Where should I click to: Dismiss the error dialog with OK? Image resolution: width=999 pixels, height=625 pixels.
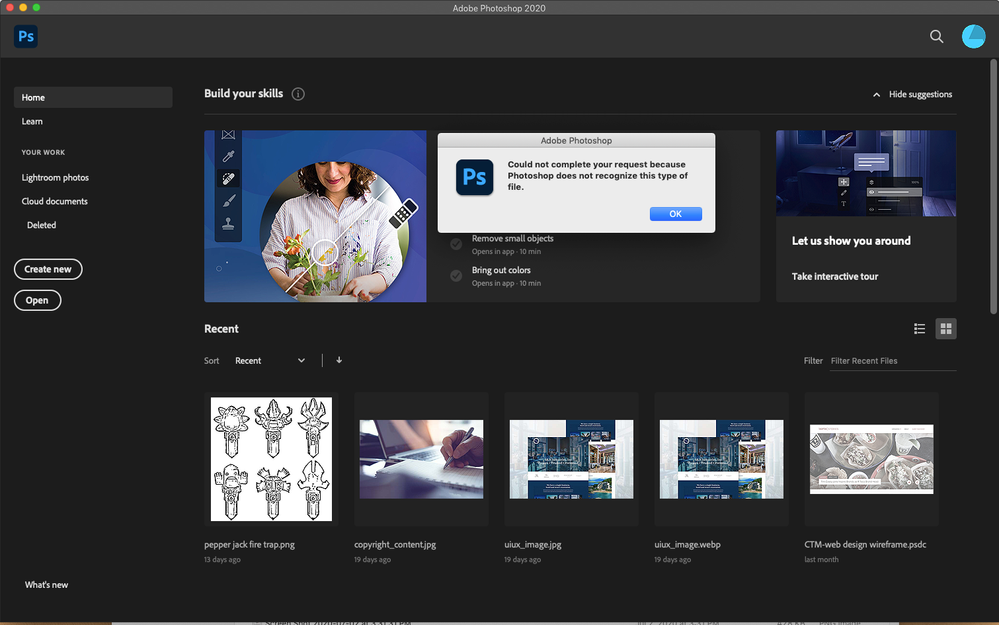675,213
